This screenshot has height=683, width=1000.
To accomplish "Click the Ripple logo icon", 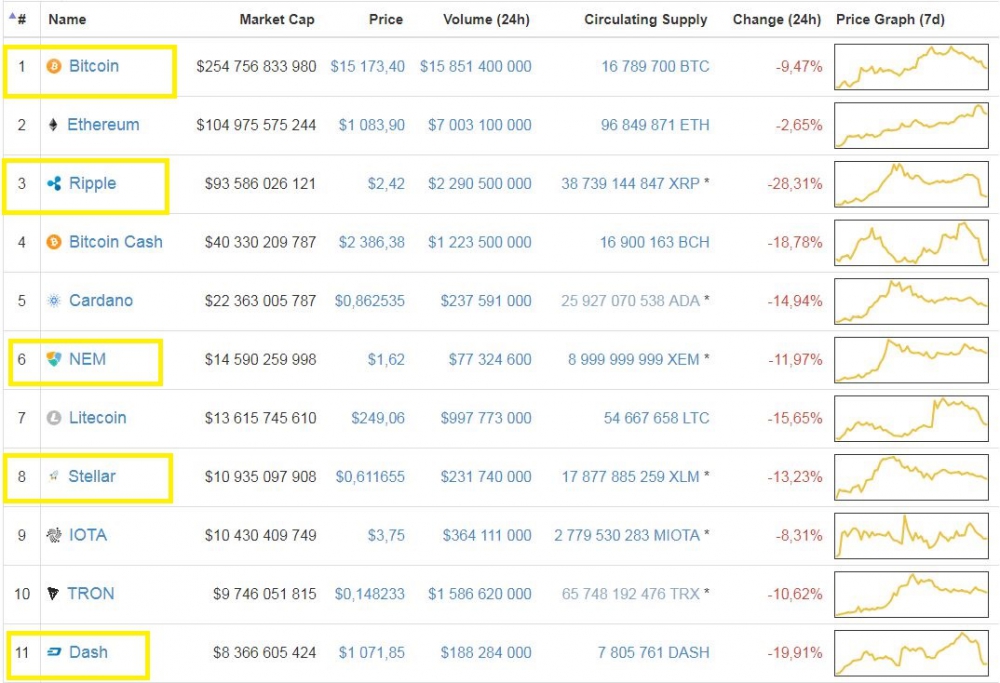I will tap(54, 184).
